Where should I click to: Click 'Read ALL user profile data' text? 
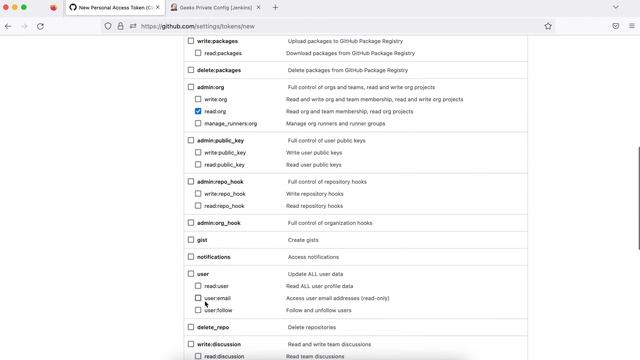coord(320,286)
